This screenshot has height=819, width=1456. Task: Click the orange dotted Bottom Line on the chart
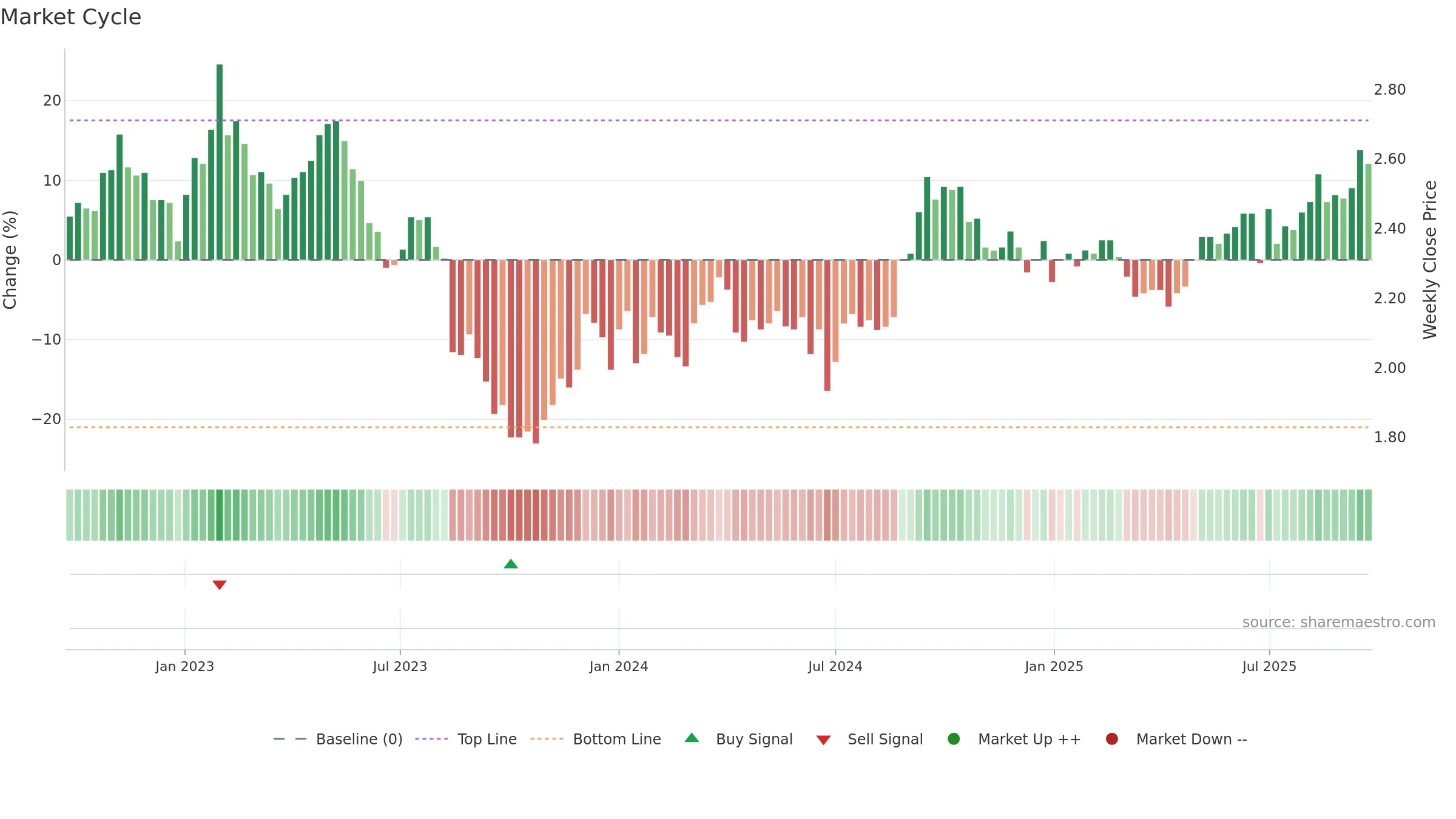[719, 427]
